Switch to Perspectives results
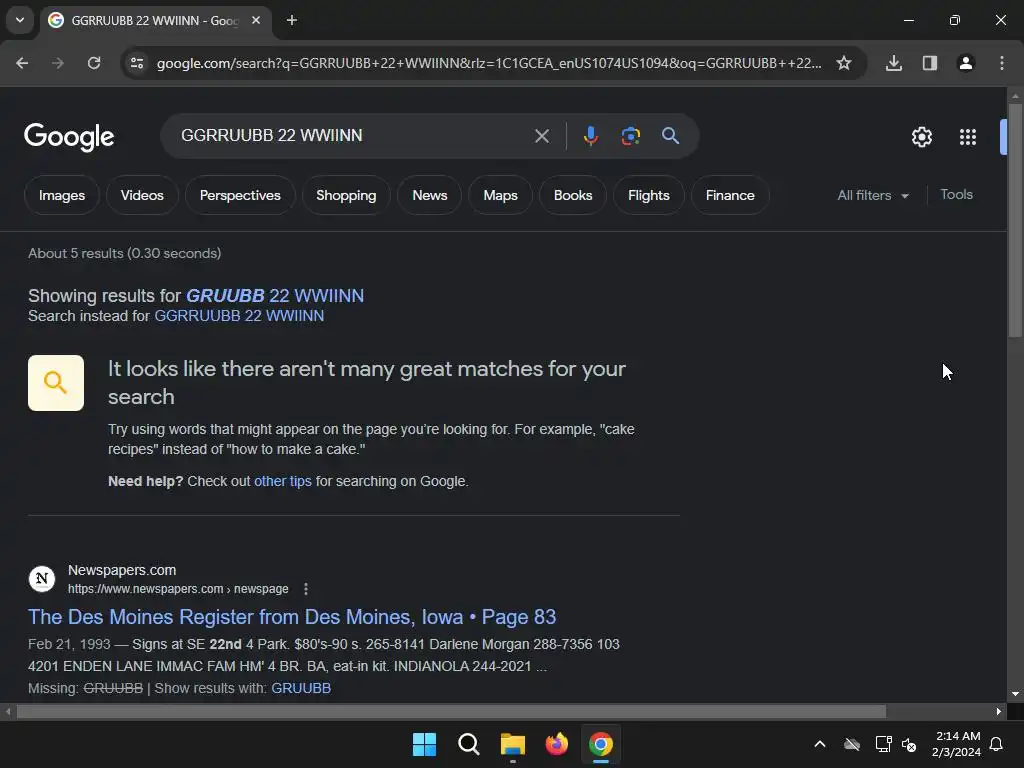Viewport: 1024px width, 768px height. tap(240, 195)
